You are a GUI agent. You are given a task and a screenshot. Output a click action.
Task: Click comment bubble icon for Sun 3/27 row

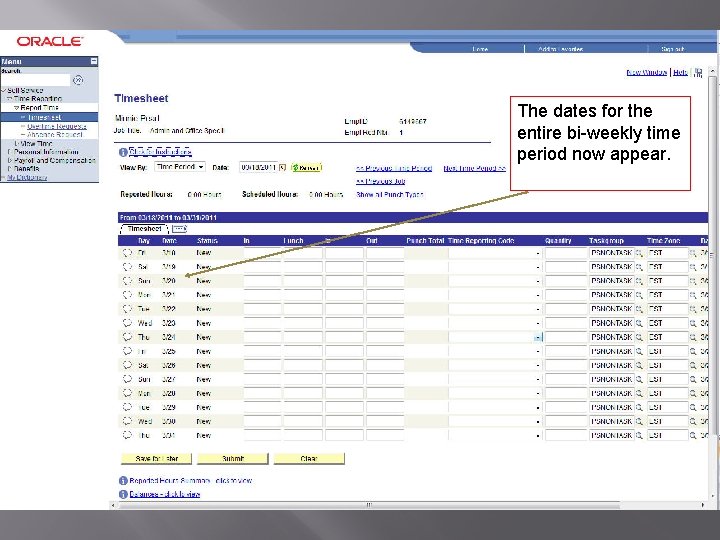127,379
